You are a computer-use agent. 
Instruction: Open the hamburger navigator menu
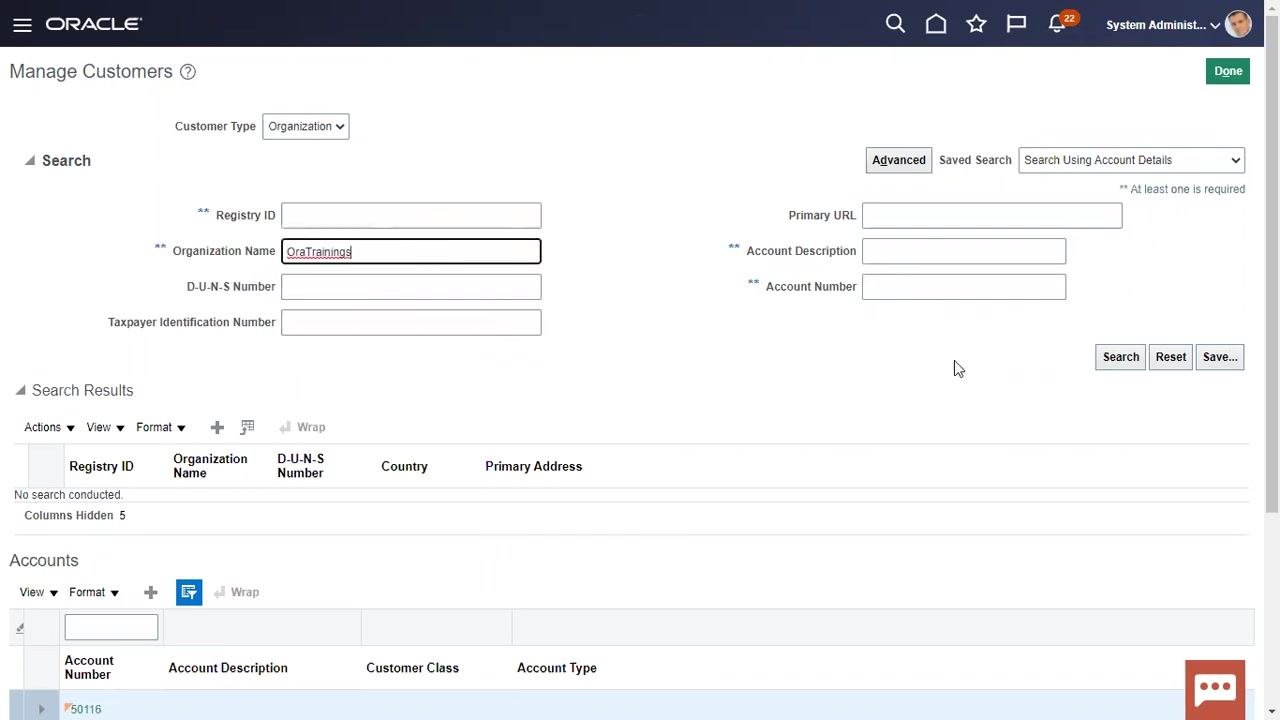click(22, 25)
